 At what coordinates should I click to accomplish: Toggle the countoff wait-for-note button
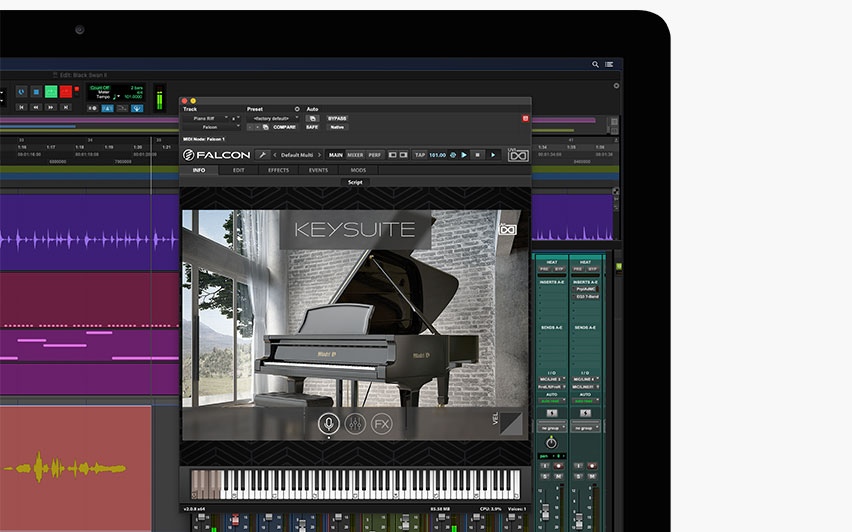click(92, 108)
